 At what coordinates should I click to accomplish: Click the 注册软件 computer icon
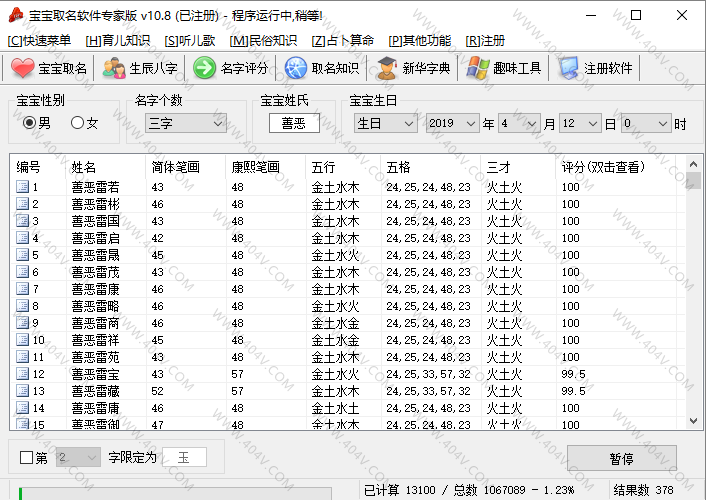pyautogui.click(x=569, y=68)
